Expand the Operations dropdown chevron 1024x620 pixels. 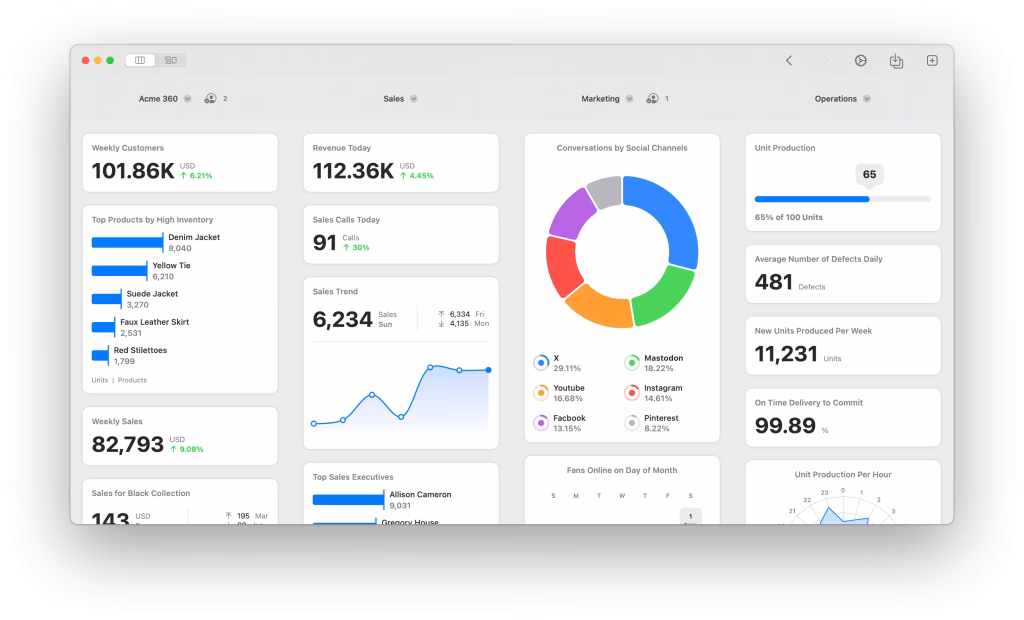tap(867, 99)
